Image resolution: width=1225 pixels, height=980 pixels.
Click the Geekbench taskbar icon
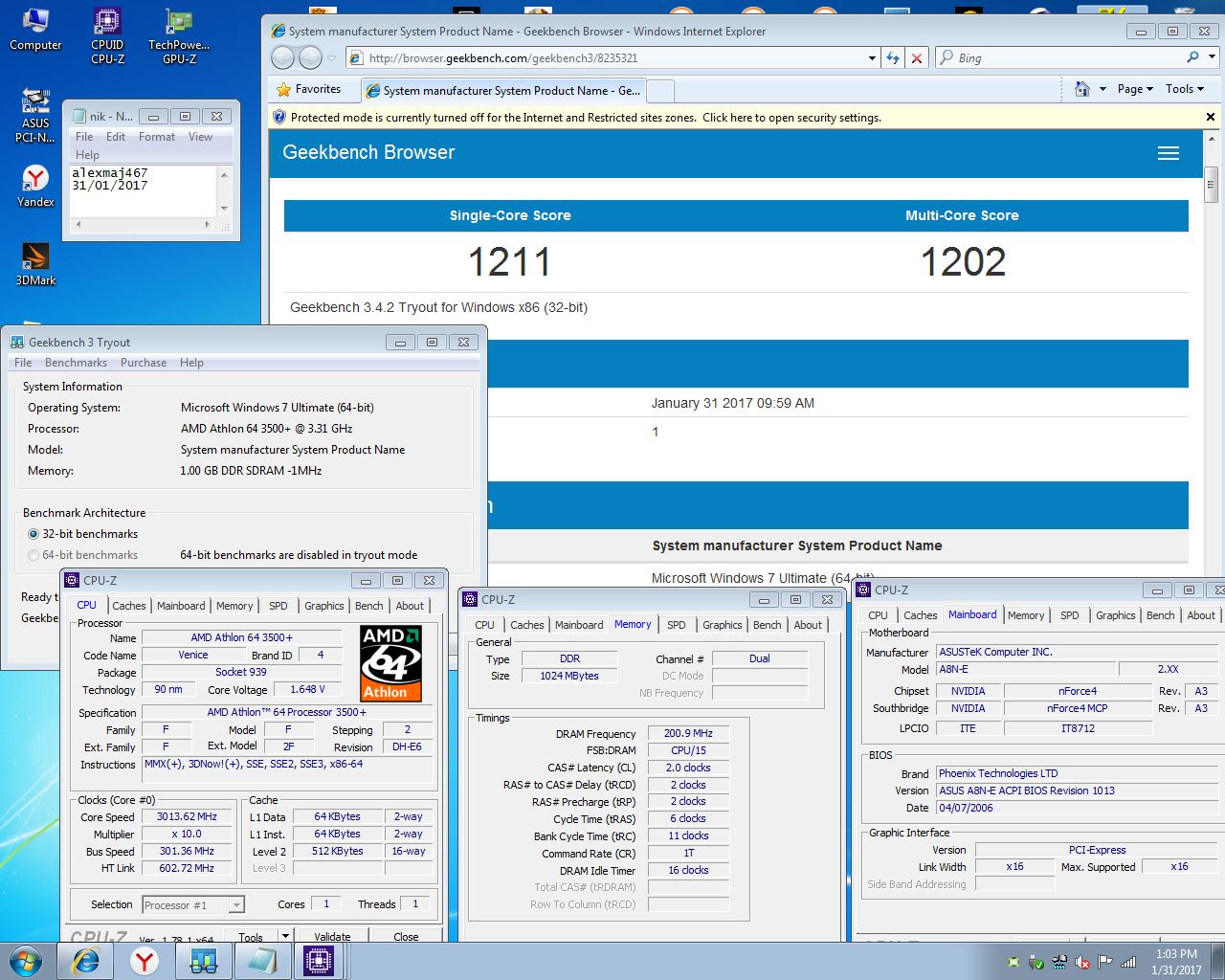coord(203,961)
